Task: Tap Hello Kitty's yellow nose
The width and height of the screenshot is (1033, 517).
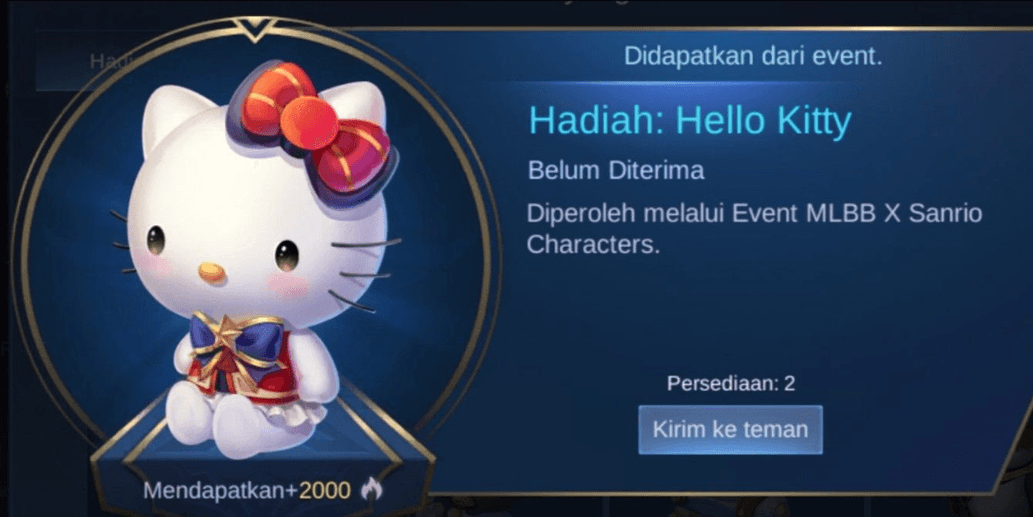Action: (212, 272)
